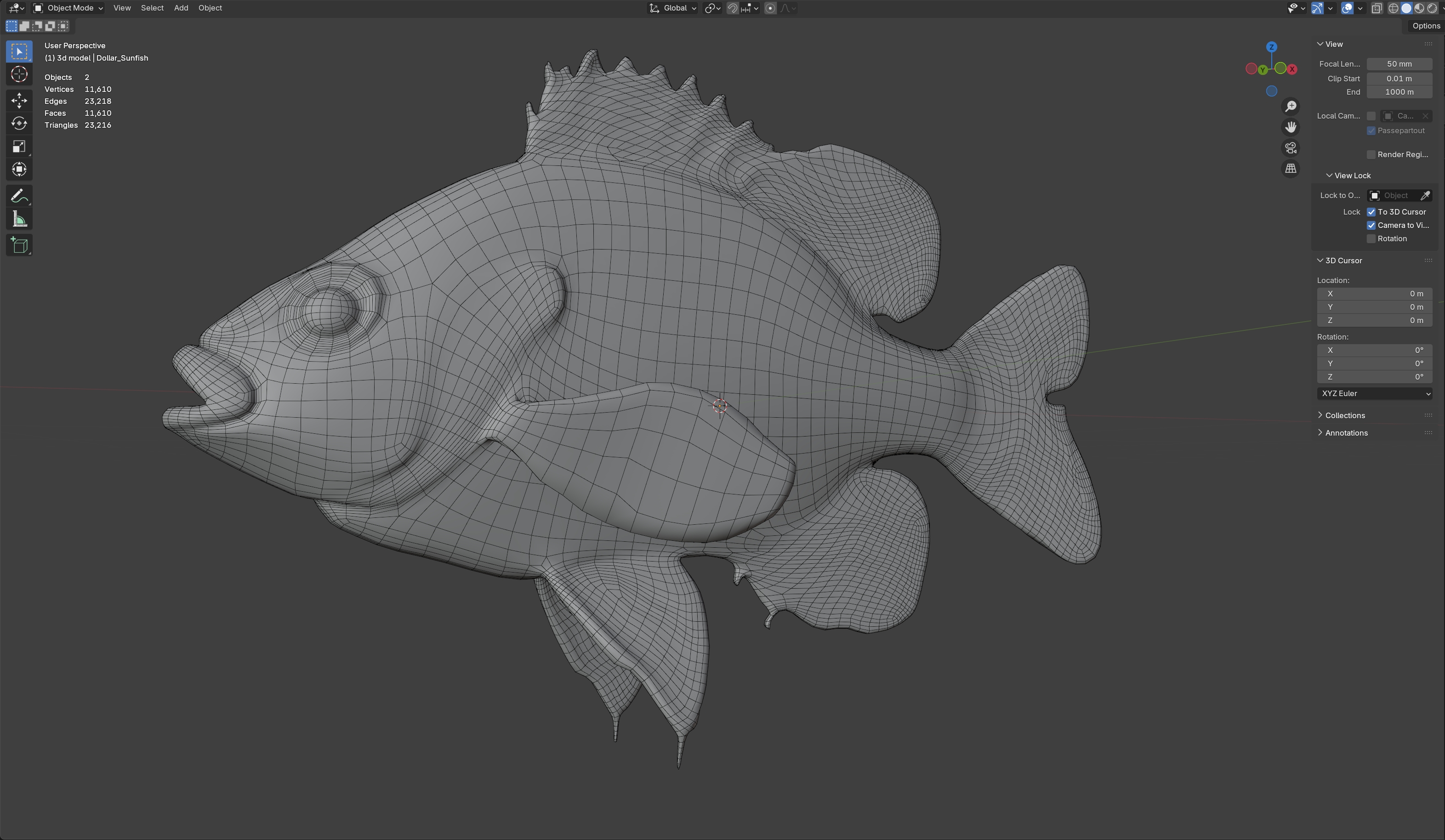1445x840 pixels.
Task: Open the Add menu
Action: [181, 8]
